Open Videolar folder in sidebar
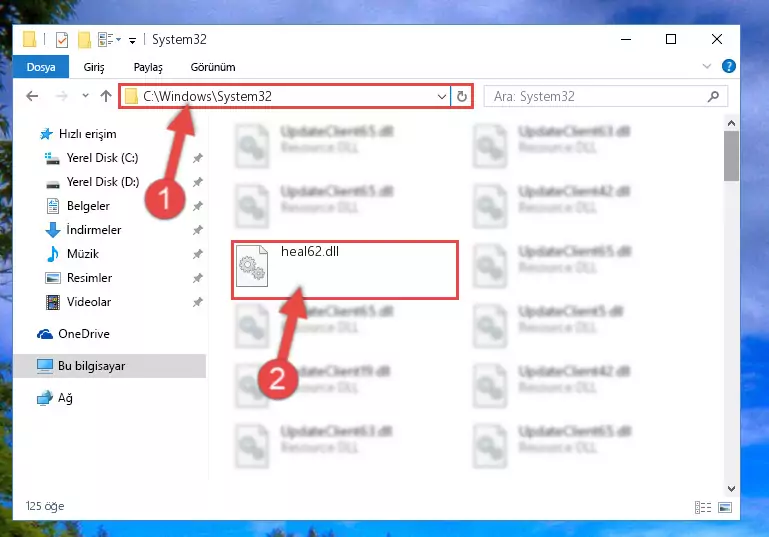The width and height of the screenshot is (769, 537). [78, 302]
